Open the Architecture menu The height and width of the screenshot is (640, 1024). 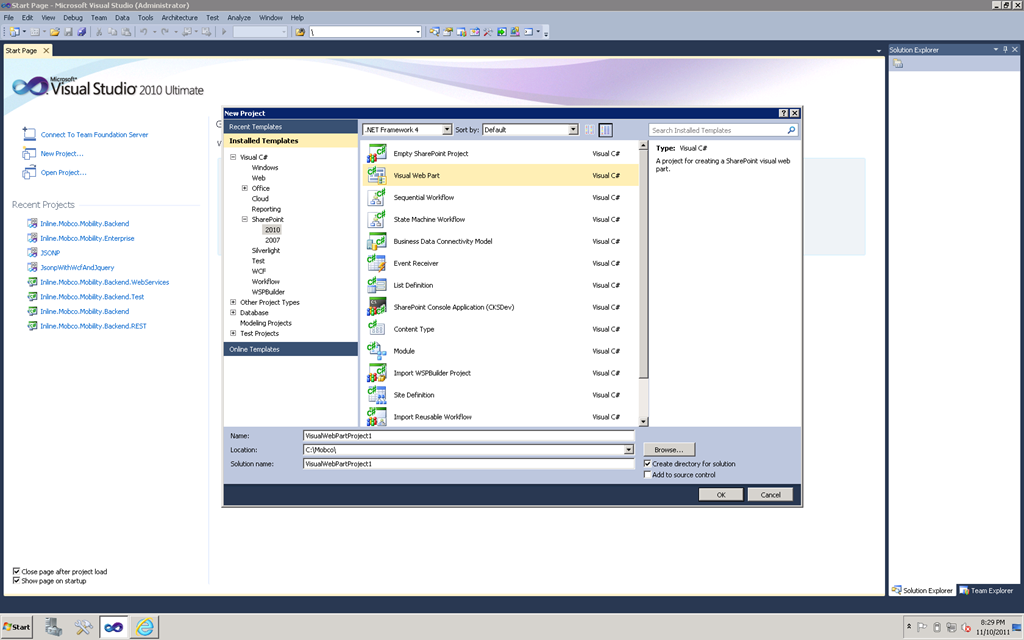180,18
